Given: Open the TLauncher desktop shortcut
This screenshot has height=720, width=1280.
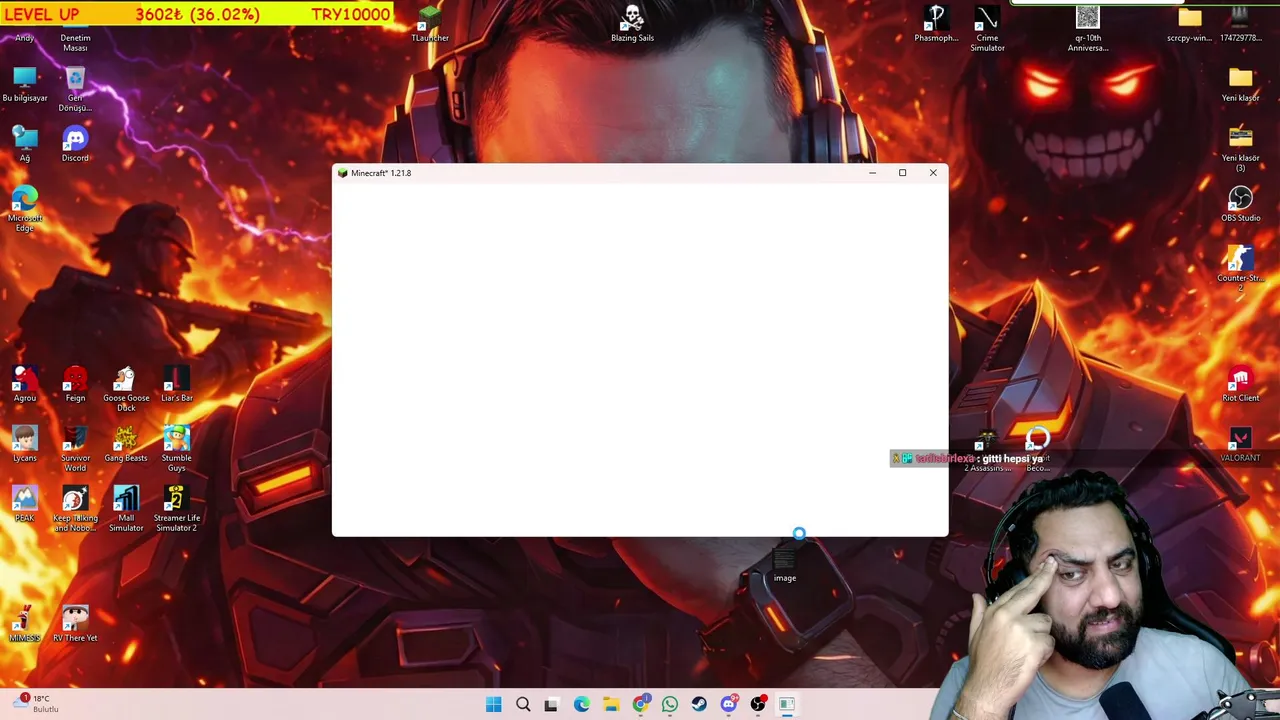Looking at the screenshot, I should [x=430, y=24].
